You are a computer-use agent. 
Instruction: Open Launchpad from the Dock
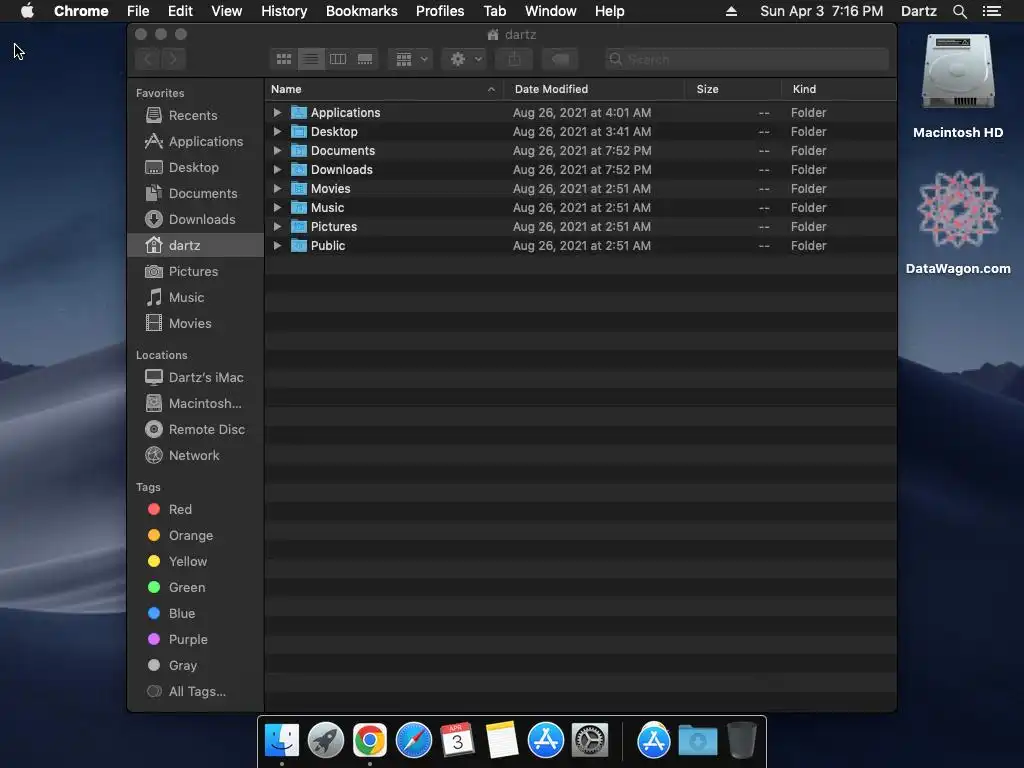(x=325, y=740)
